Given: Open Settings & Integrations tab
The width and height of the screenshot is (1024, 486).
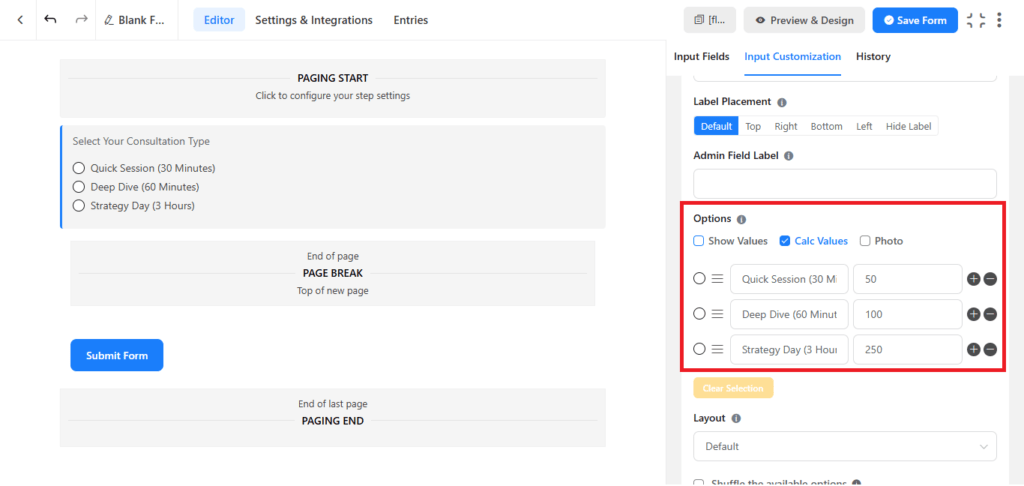Looking at the screenshot, I should click(313, 20).
